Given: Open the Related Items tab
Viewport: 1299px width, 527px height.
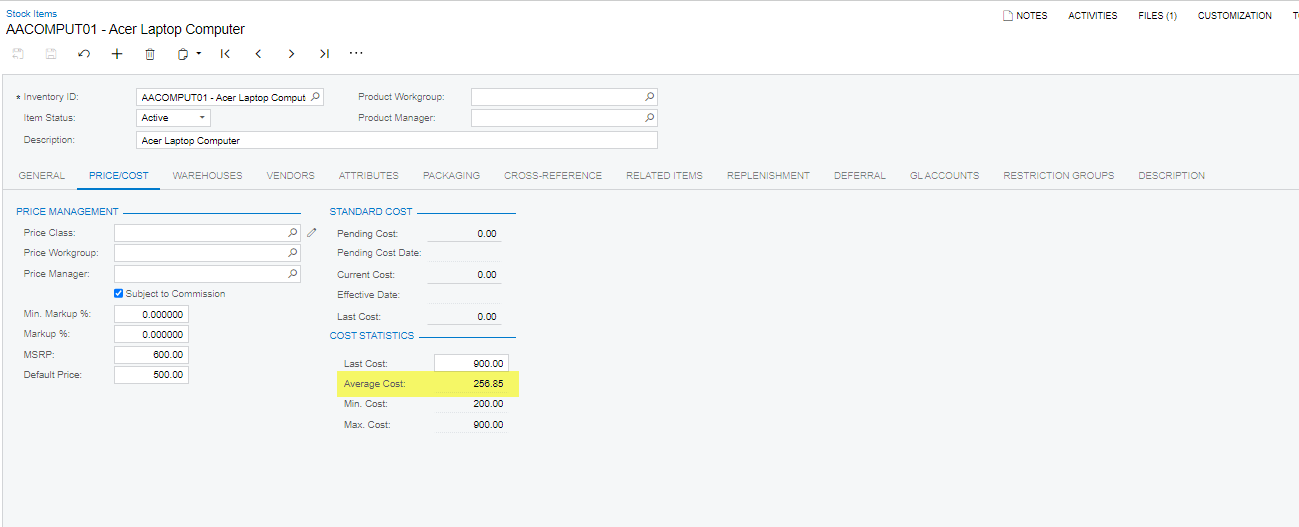Looking at the screenshot, I should click(x=664, y=175).
